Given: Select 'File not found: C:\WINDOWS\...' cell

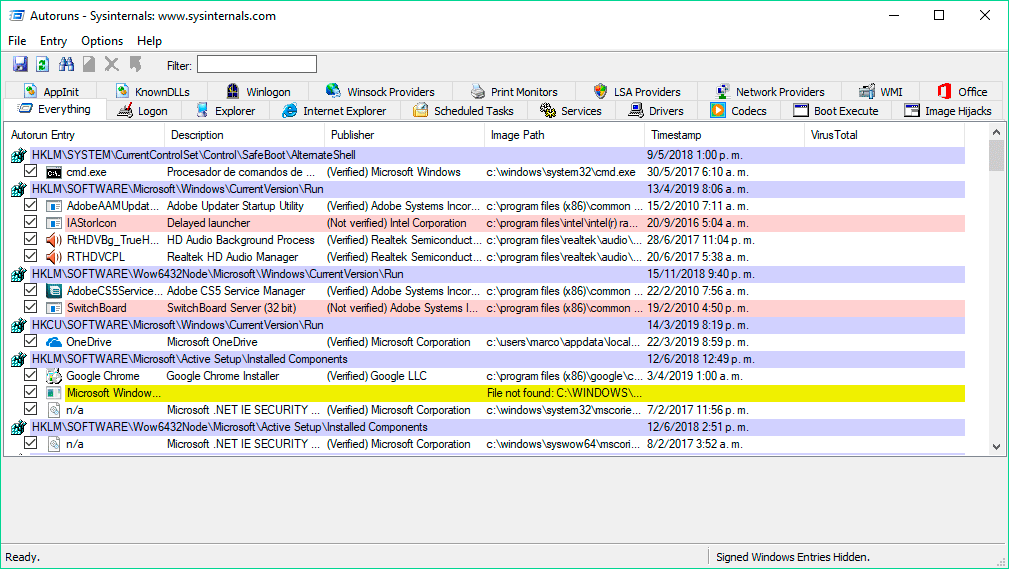Looking at the screenshot, I should click(x=564, y=393).
